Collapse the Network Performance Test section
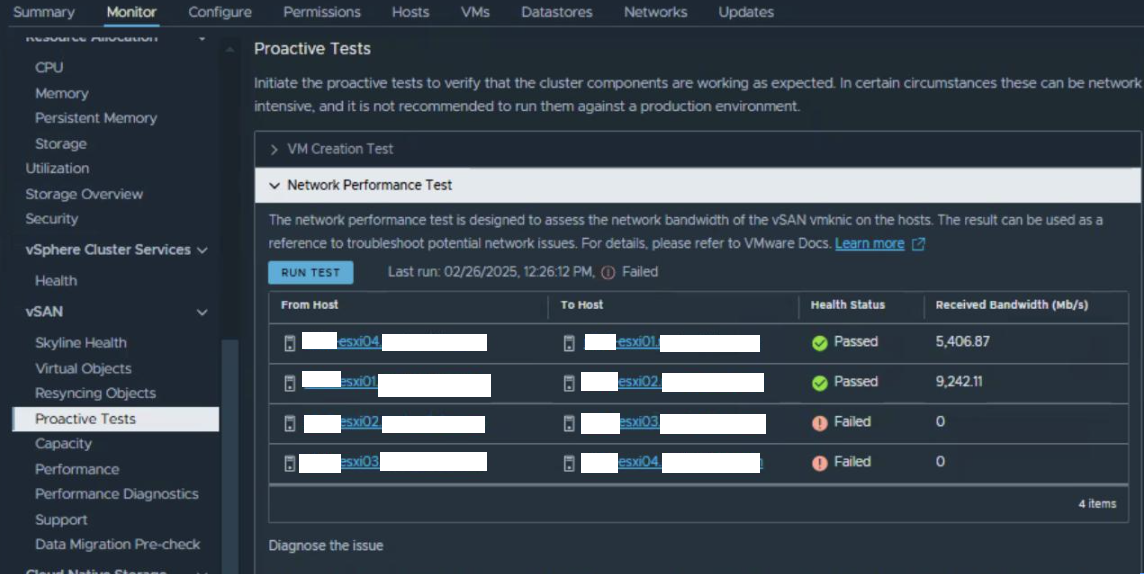 [274, 186]
